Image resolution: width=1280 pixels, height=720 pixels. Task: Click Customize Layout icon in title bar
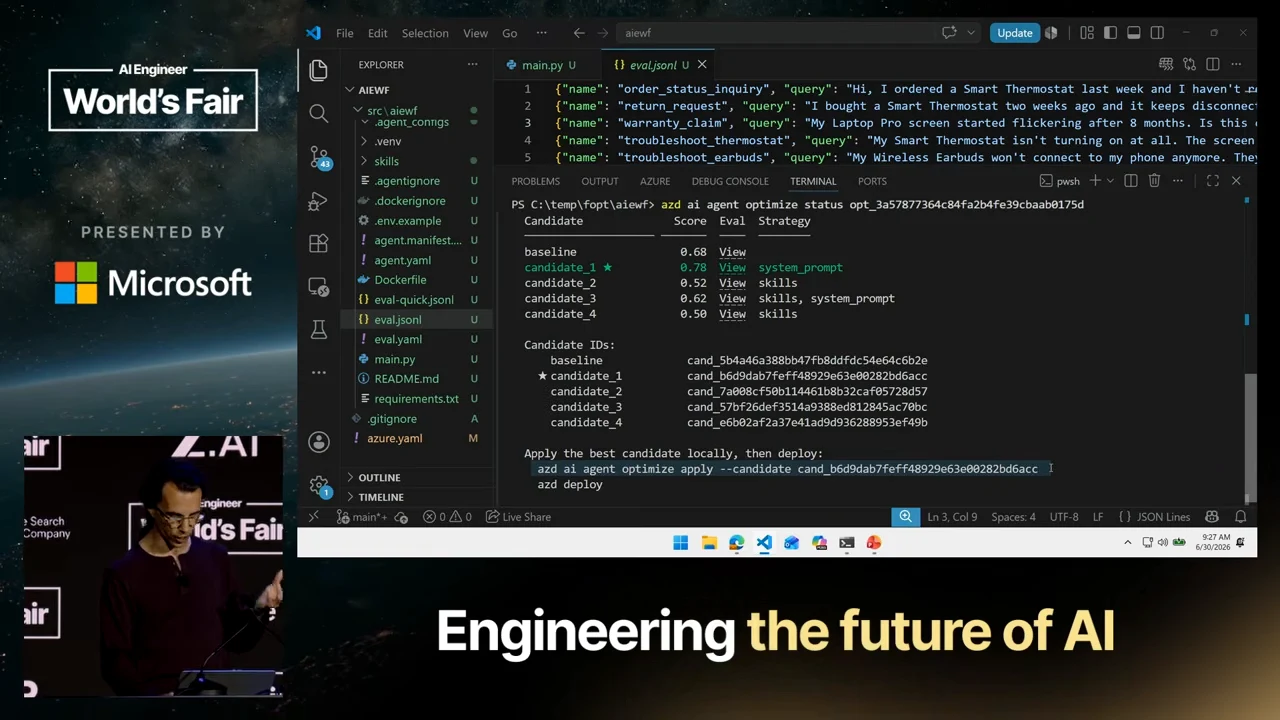[1087, 33]
